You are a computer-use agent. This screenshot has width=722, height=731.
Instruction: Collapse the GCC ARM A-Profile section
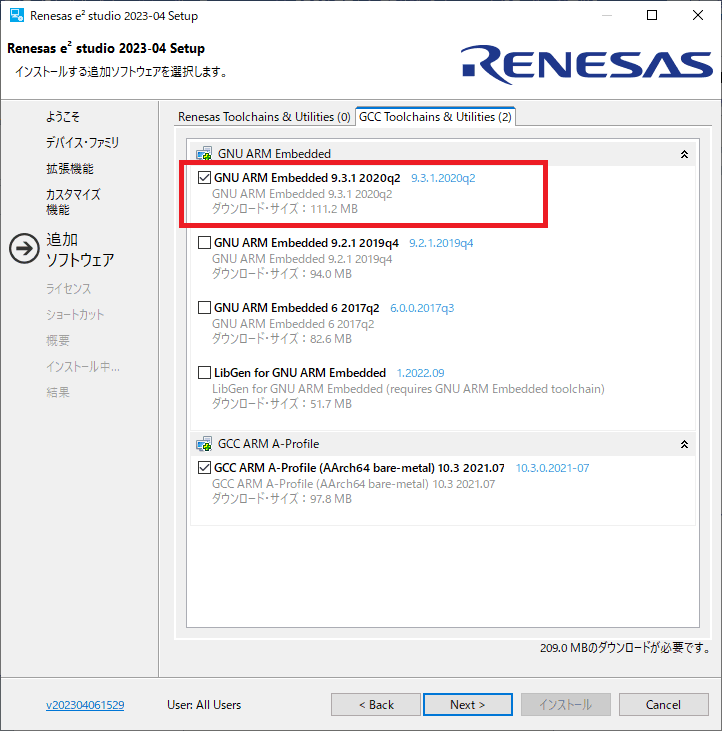coord(684,444)
